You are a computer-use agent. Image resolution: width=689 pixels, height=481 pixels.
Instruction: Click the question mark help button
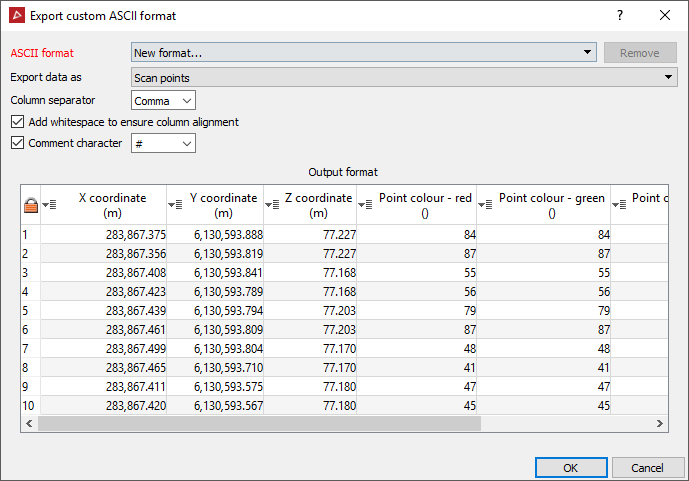[620, 15]
